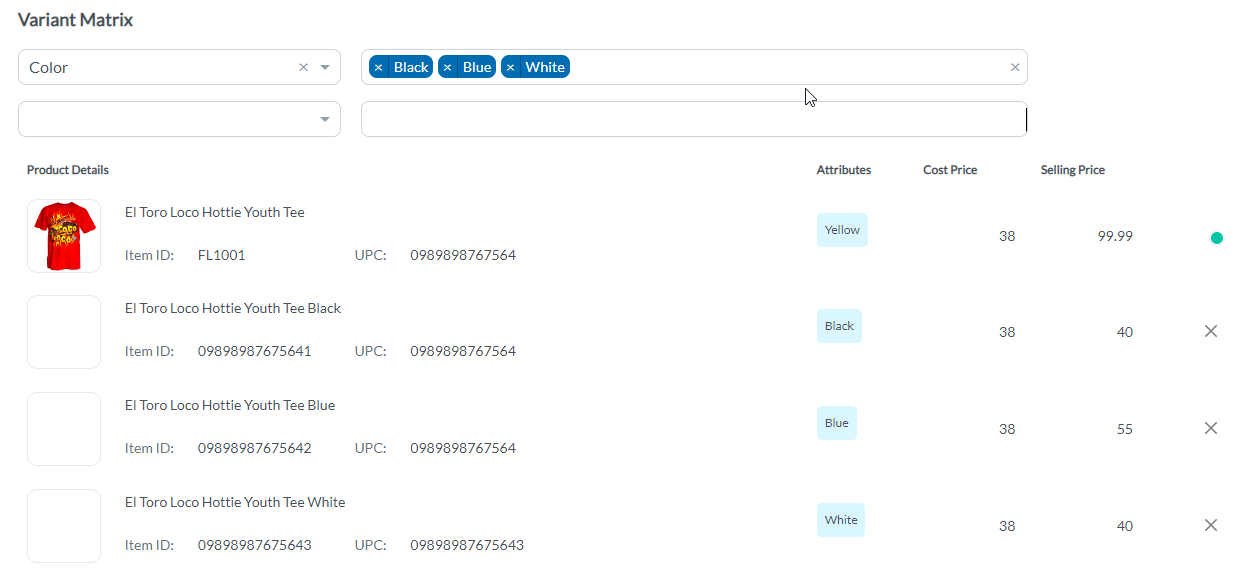Delete the White variant row
This screenshot has height=578, width=1255.
tap(1211, 524)
